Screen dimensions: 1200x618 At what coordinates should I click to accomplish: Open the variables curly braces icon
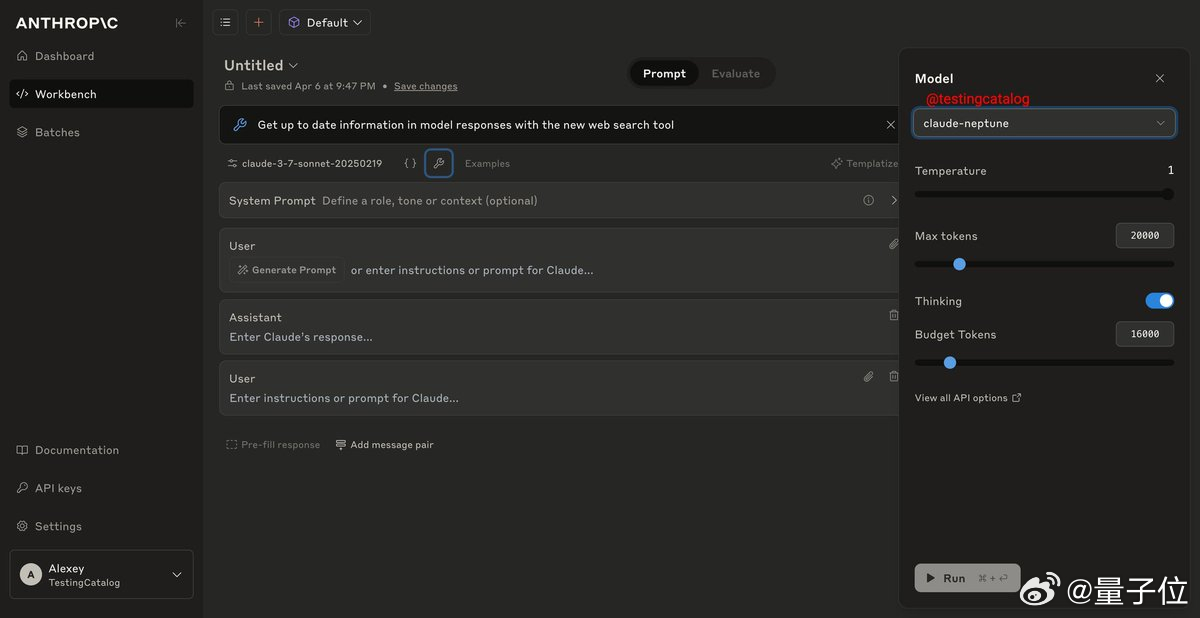pyautogui.click(x=410, y=163)
